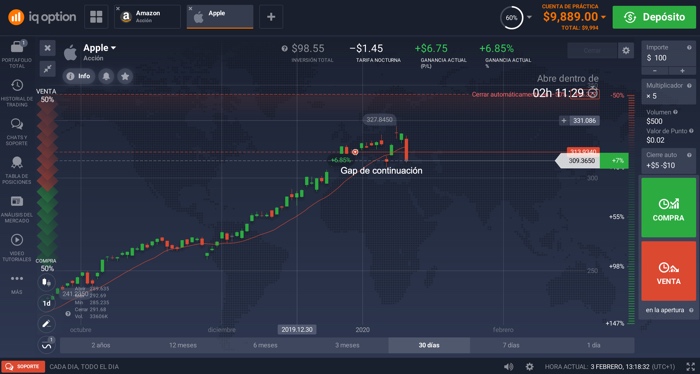This screenshot has height=374, width=700.
Task: Close the chart panel with X icon
Action: (47, 48)
